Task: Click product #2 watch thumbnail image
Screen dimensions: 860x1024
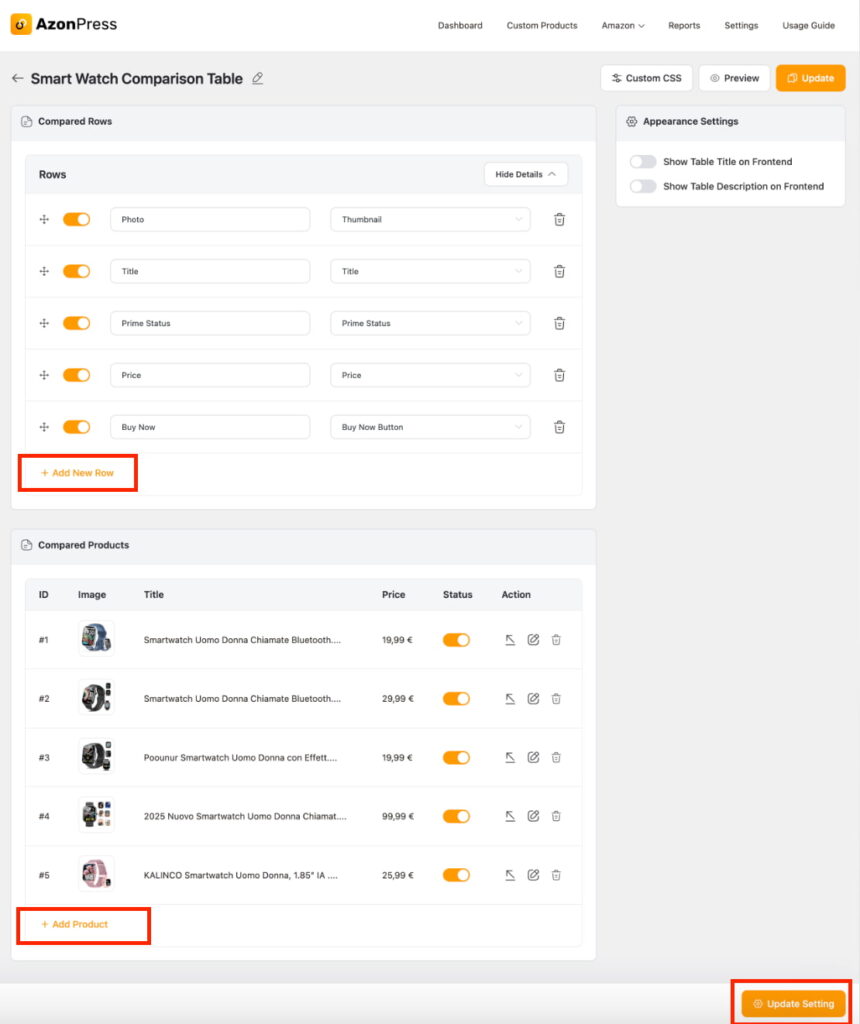Action: pos(96,697)
